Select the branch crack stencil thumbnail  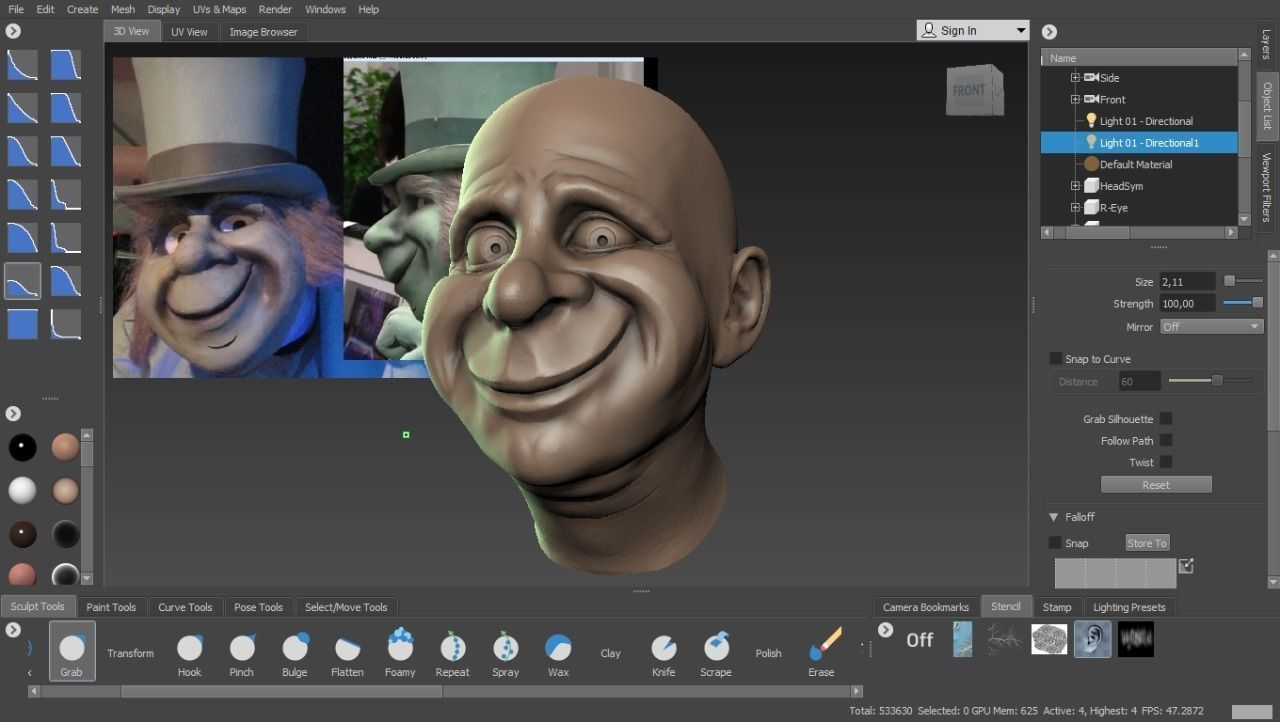[x=1004, y=639]
